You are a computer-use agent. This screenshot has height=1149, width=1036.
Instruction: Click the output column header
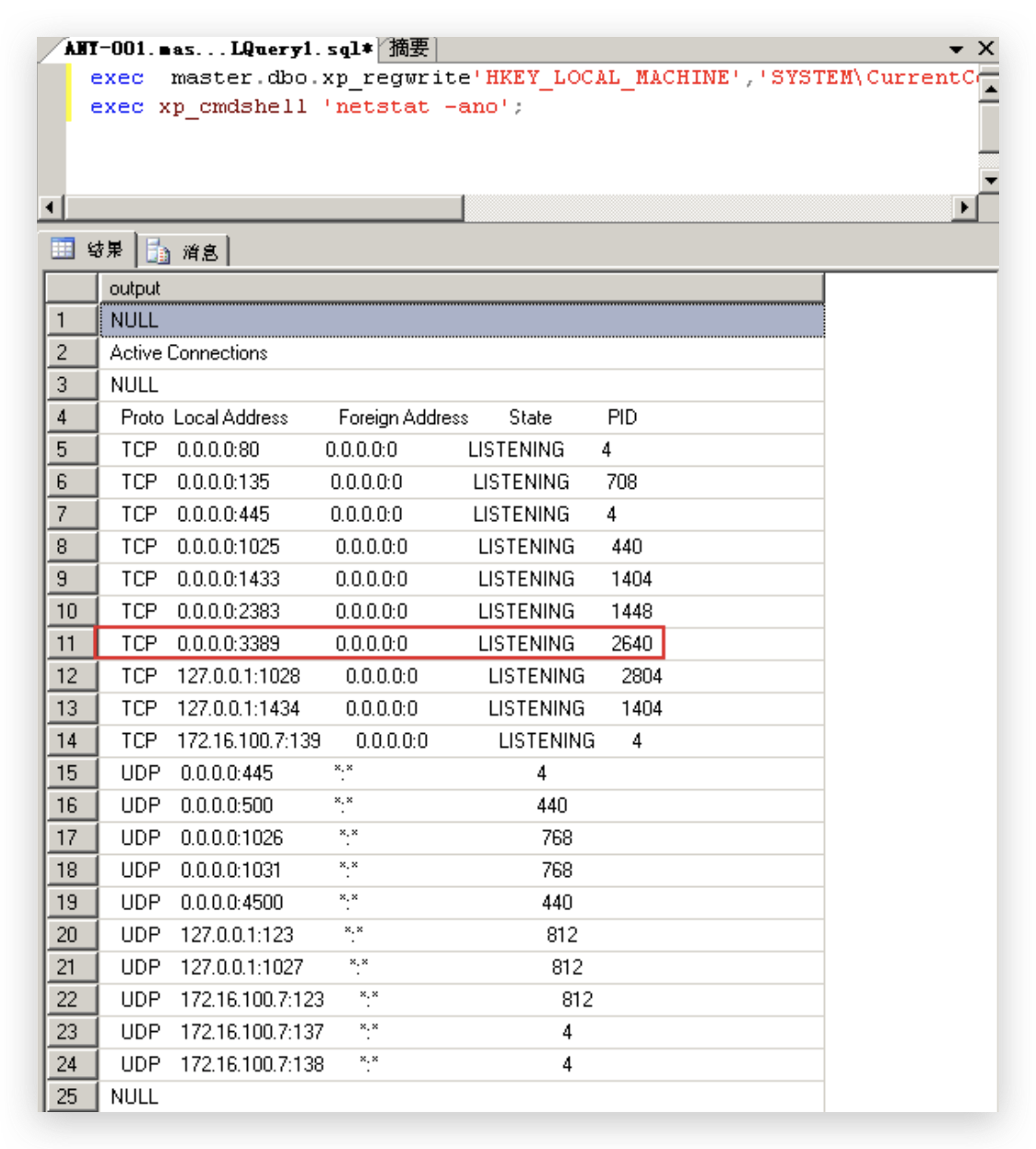click(x=462, y=289)
